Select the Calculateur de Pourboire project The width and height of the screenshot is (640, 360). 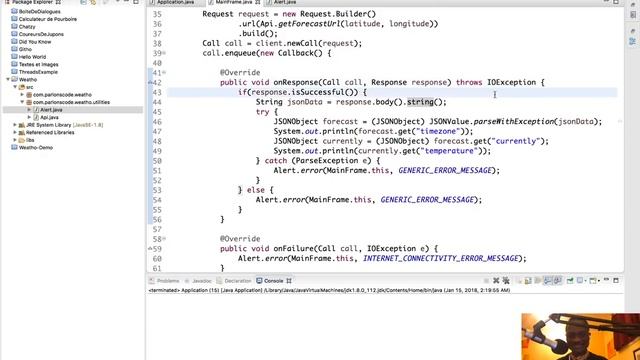coord(48,19)
